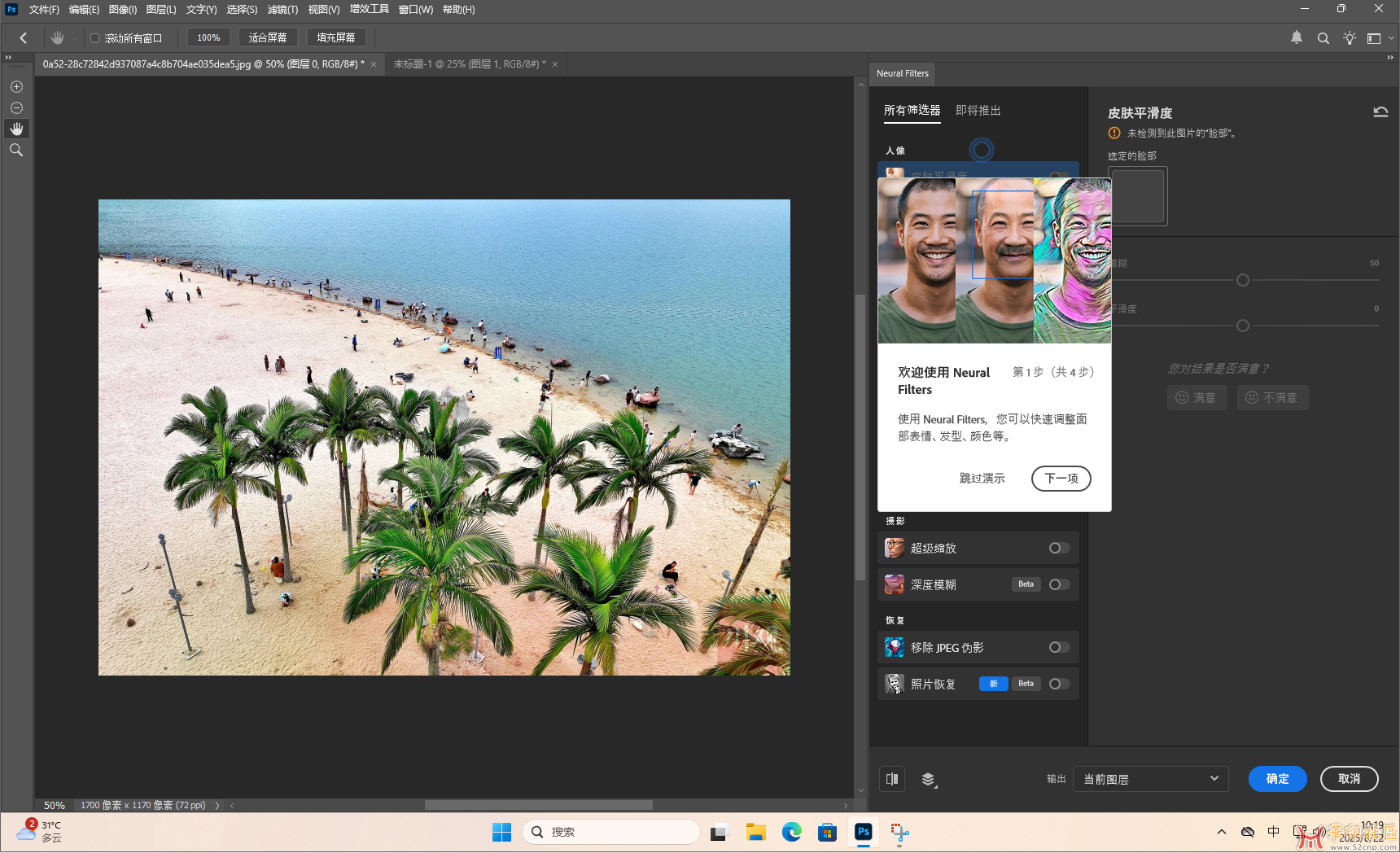1400x853 pixels.
Task: Click the horizontal canvas scrollbar
Action: click(539, 805)
